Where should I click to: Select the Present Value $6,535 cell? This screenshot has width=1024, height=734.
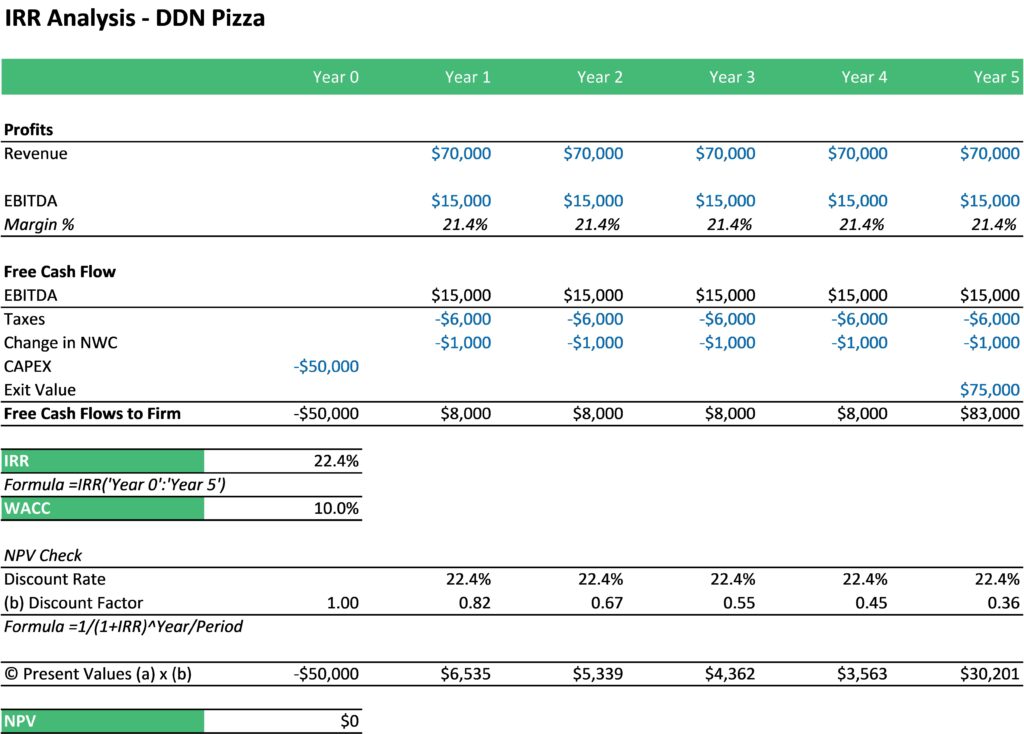click(x=465, y=674)
